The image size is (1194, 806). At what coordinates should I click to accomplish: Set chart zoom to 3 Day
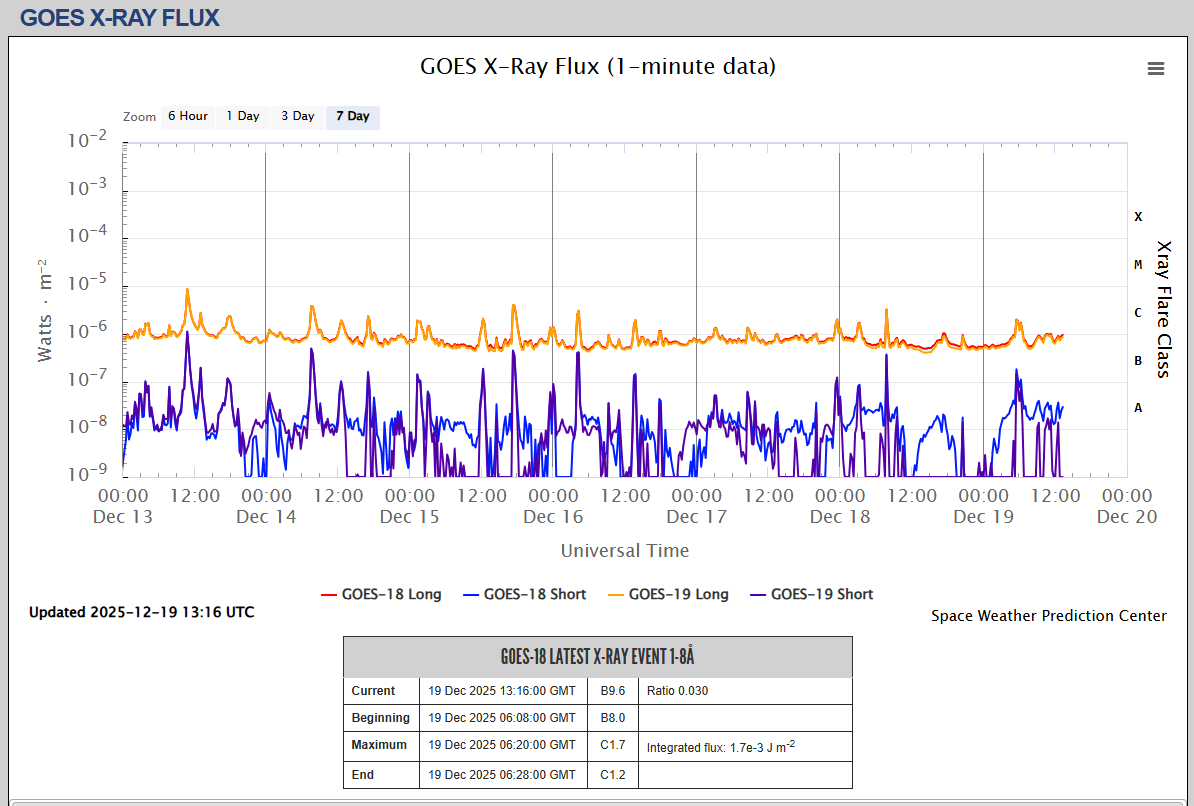(x=297, y=117)
